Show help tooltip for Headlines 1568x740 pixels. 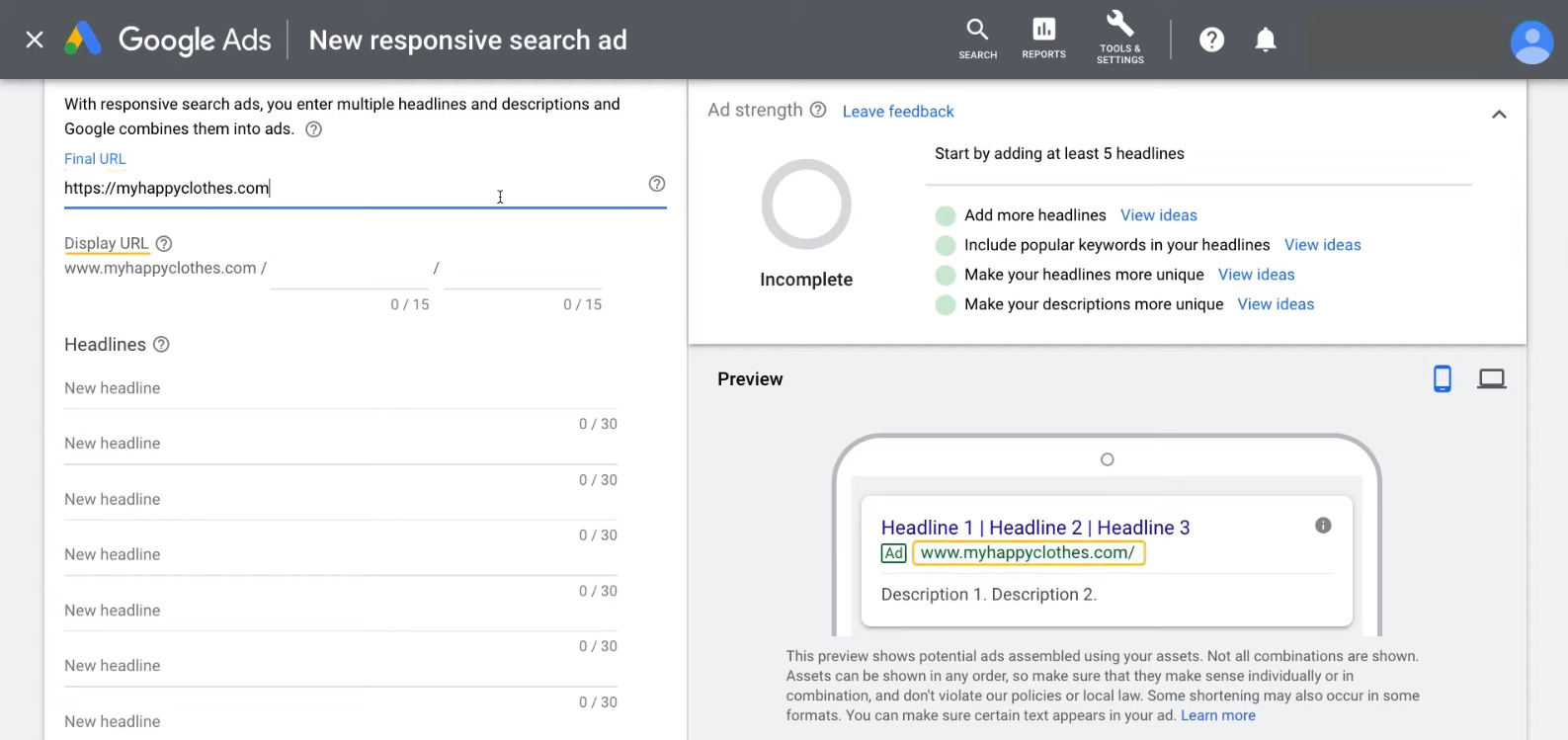[161, 345]
